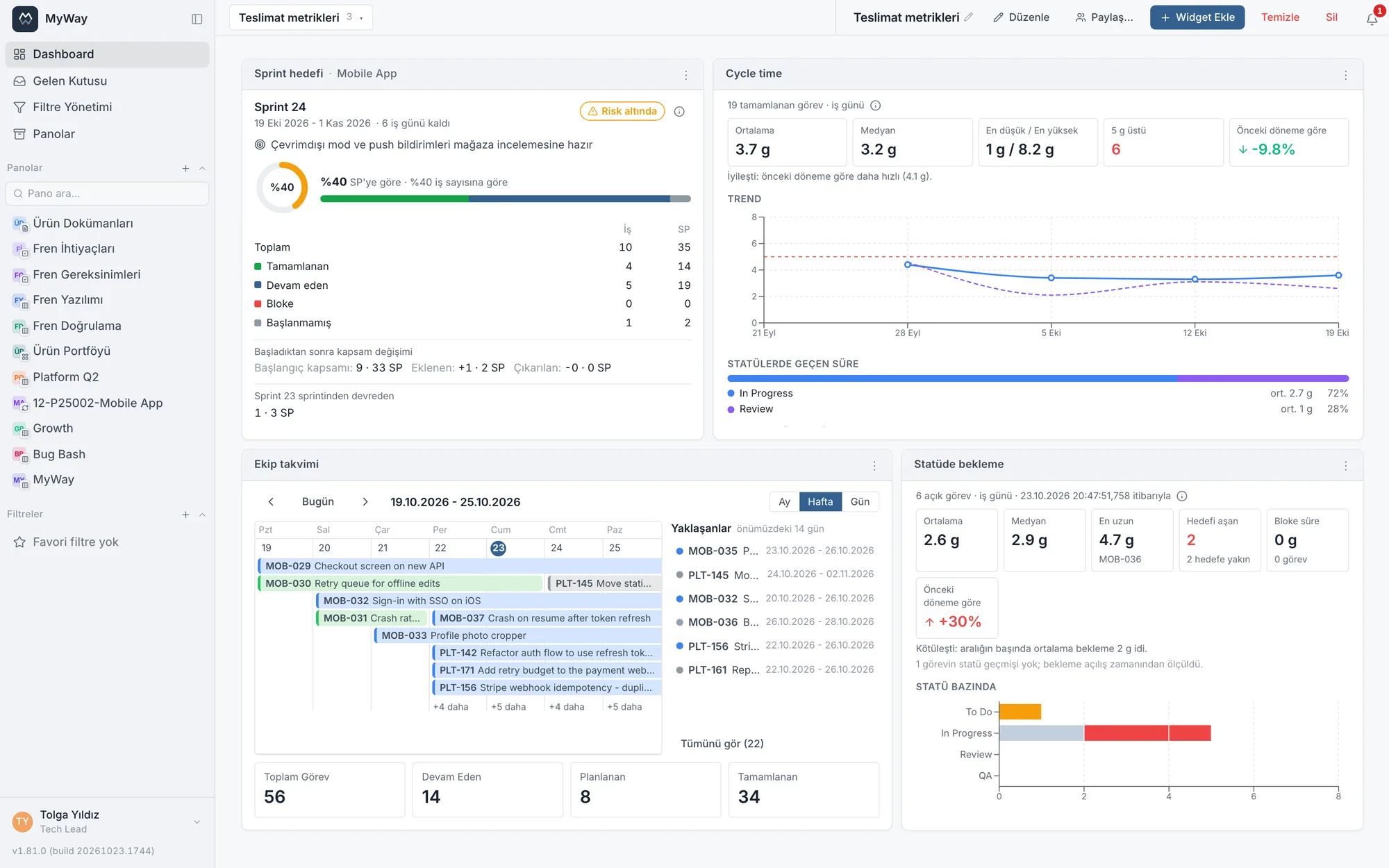This screenshot has height=868, width=1389.
Task: Open notifications bell
Action: coord(1372,19)
